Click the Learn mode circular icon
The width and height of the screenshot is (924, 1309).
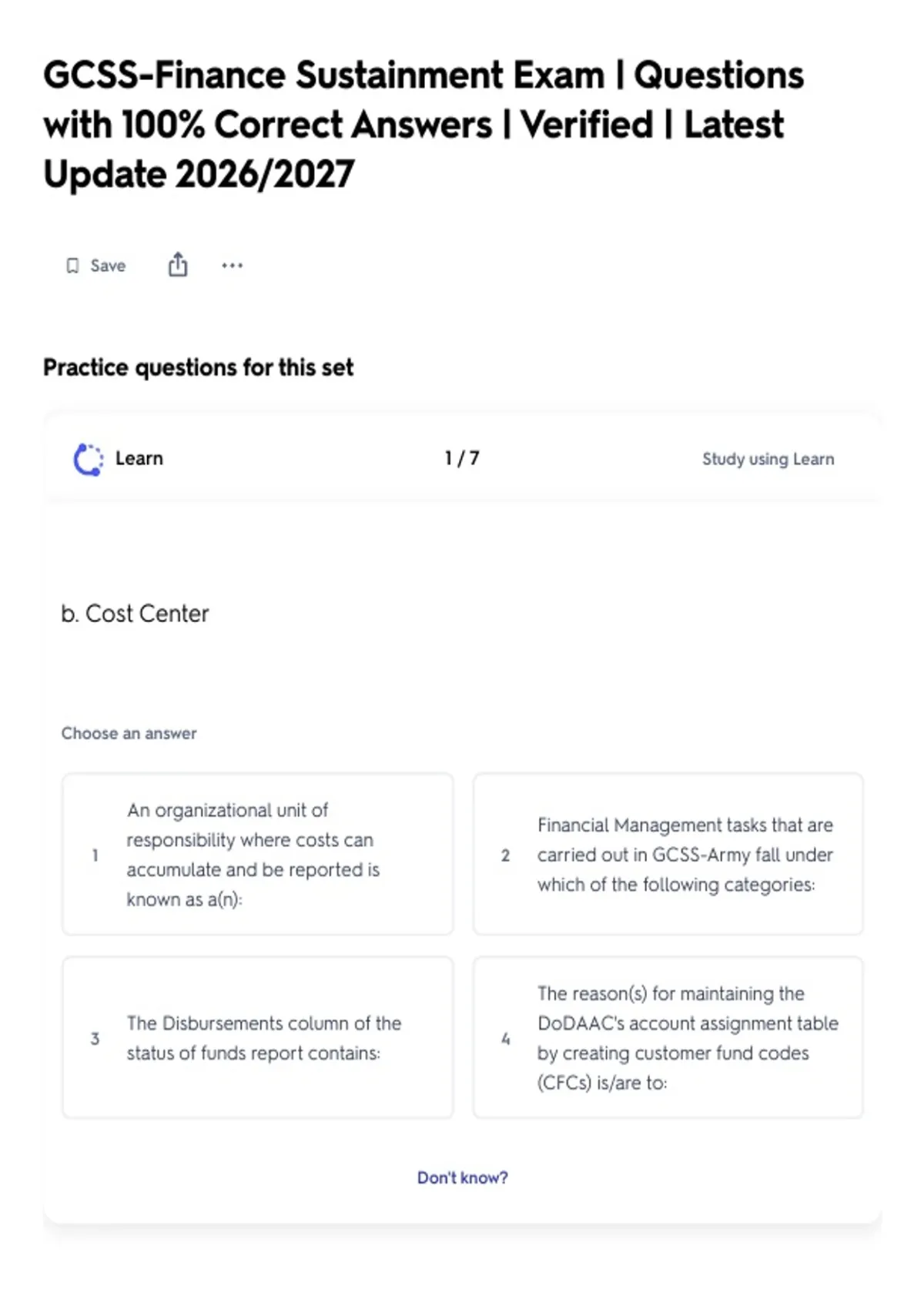point(88,460)
